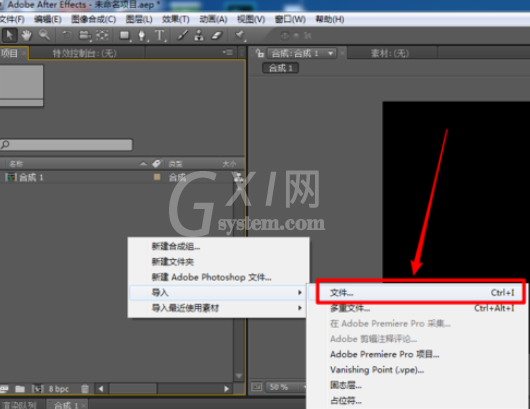Click the interpret footage icon at panel bottom
The image size is (530, 409).
click(x=4, y=389)
